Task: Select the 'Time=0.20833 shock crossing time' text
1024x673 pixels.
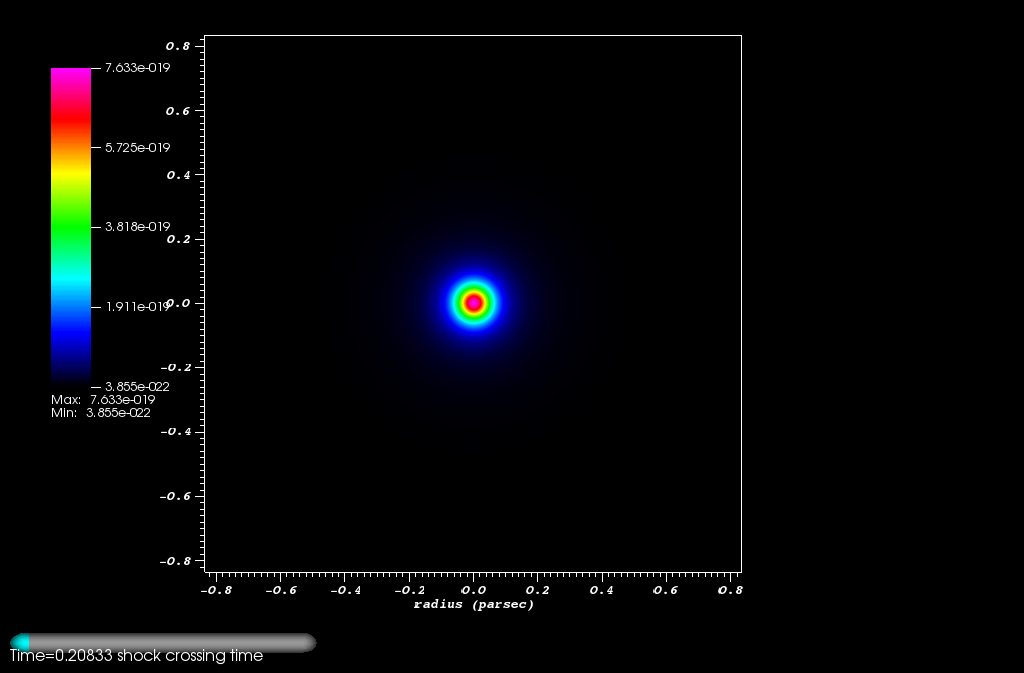Action: click(136, 655)
